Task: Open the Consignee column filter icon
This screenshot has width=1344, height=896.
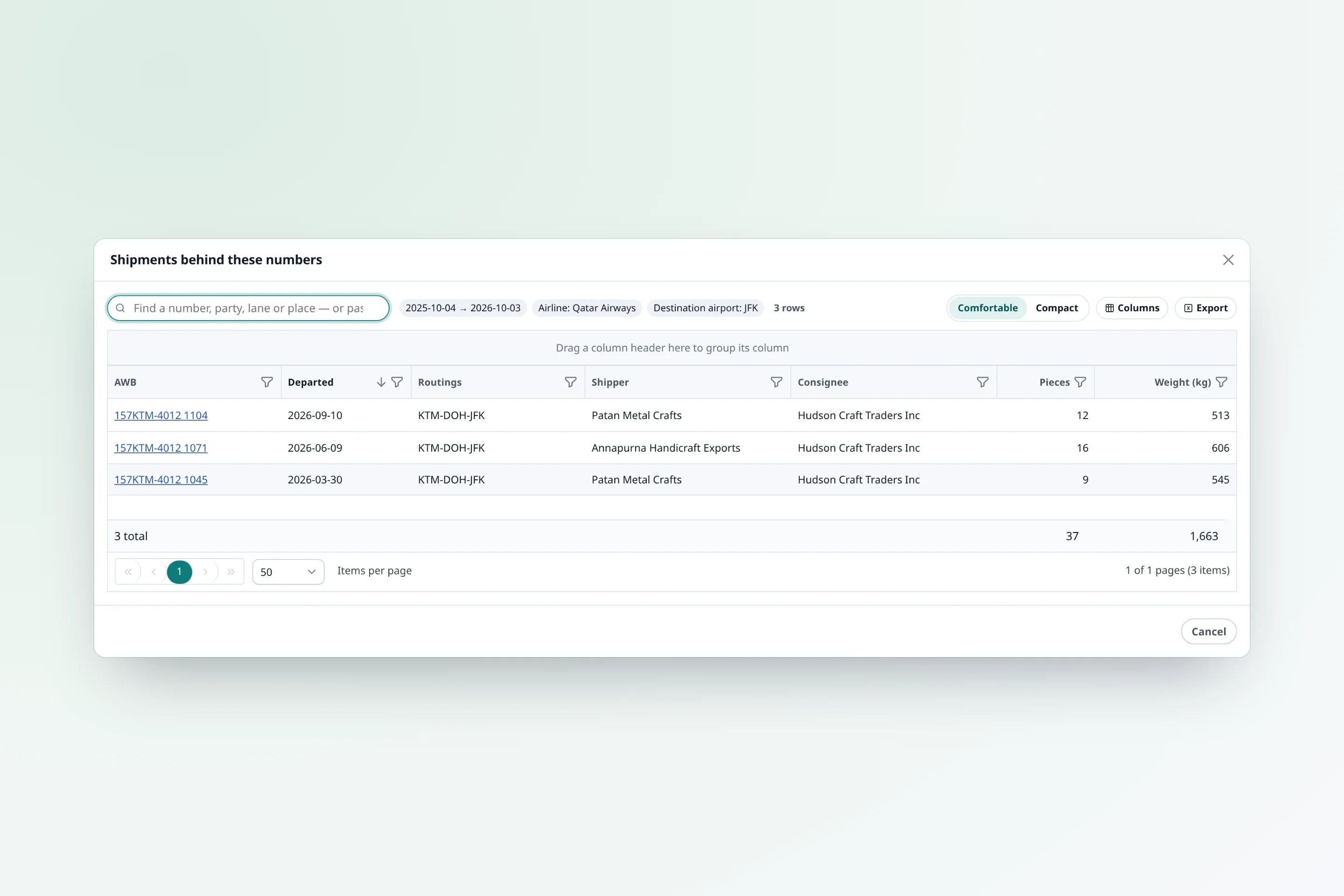Action: tap(982, 382)
